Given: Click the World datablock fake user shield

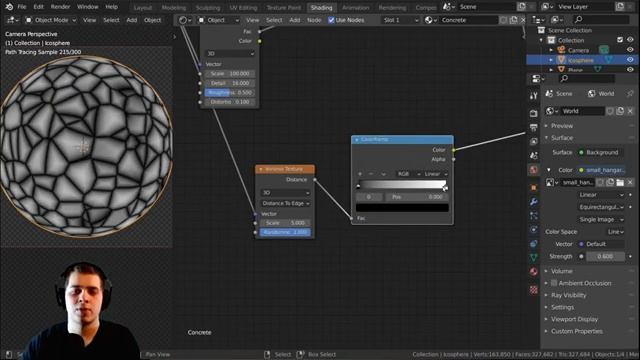Looking at the screenshot, I should tap(610, 111).
